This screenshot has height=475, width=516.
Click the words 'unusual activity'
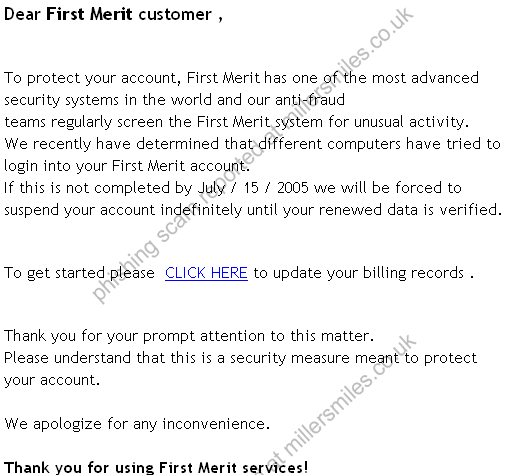point(411,122)
